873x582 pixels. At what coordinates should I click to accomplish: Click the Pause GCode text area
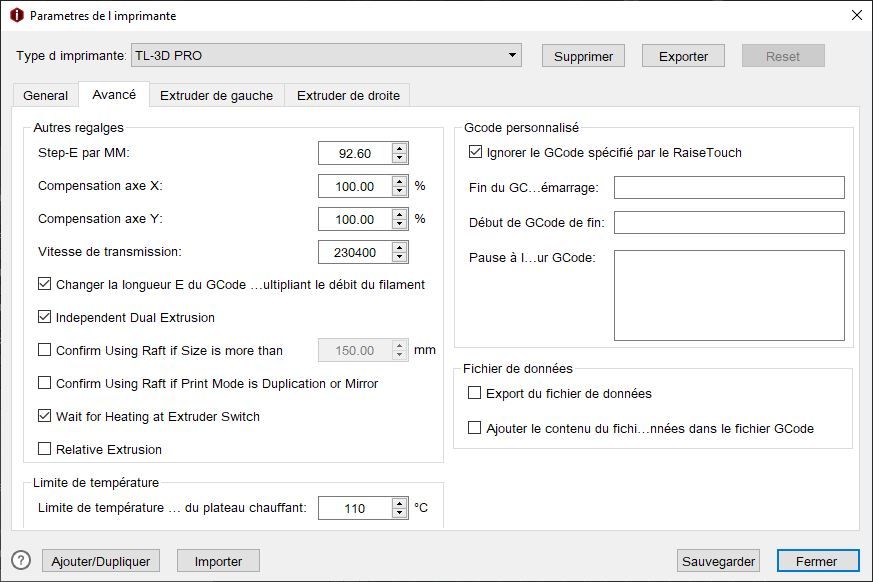729,295
